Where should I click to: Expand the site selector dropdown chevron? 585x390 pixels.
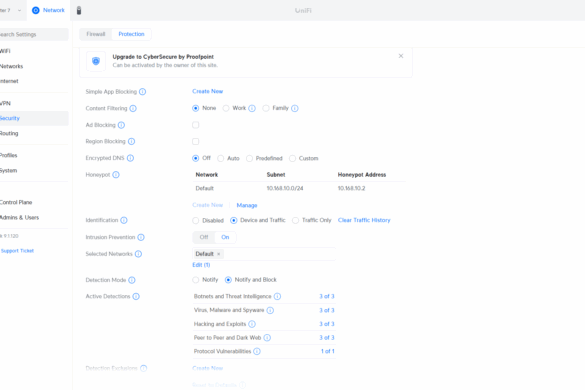tap(19, 10)
